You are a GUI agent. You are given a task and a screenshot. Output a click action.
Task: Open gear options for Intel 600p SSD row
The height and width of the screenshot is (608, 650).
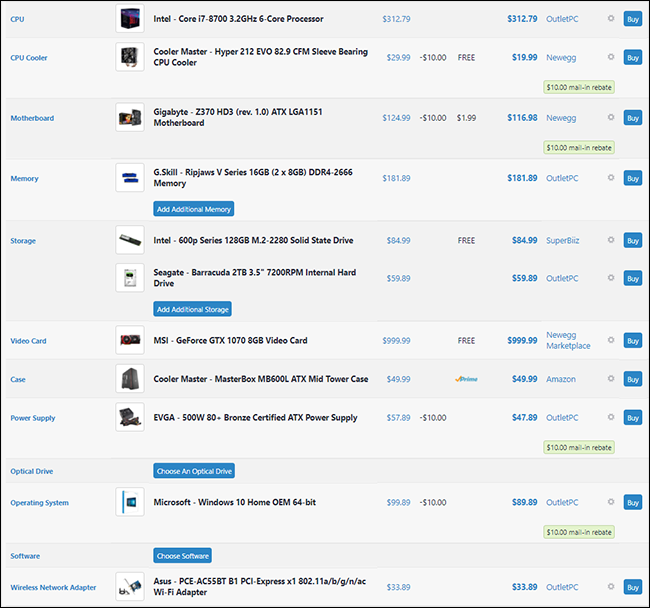(x=611, y=240)
